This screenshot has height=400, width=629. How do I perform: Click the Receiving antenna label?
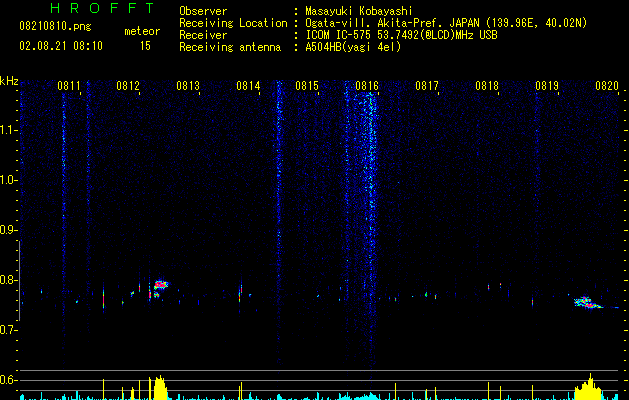(x=230, y=47)
